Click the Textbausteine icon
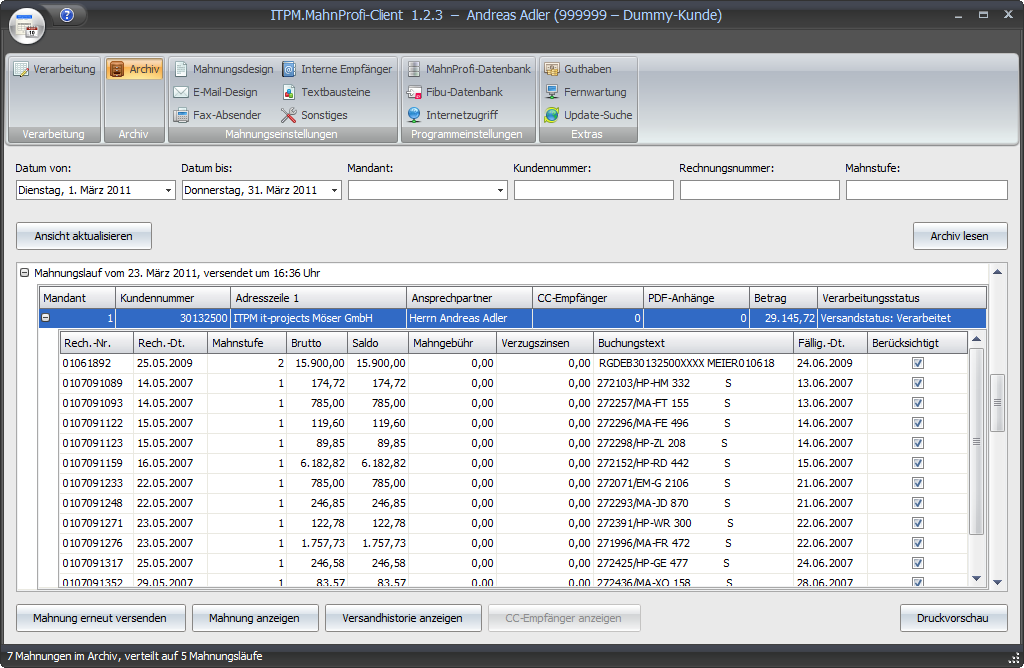 289,92
